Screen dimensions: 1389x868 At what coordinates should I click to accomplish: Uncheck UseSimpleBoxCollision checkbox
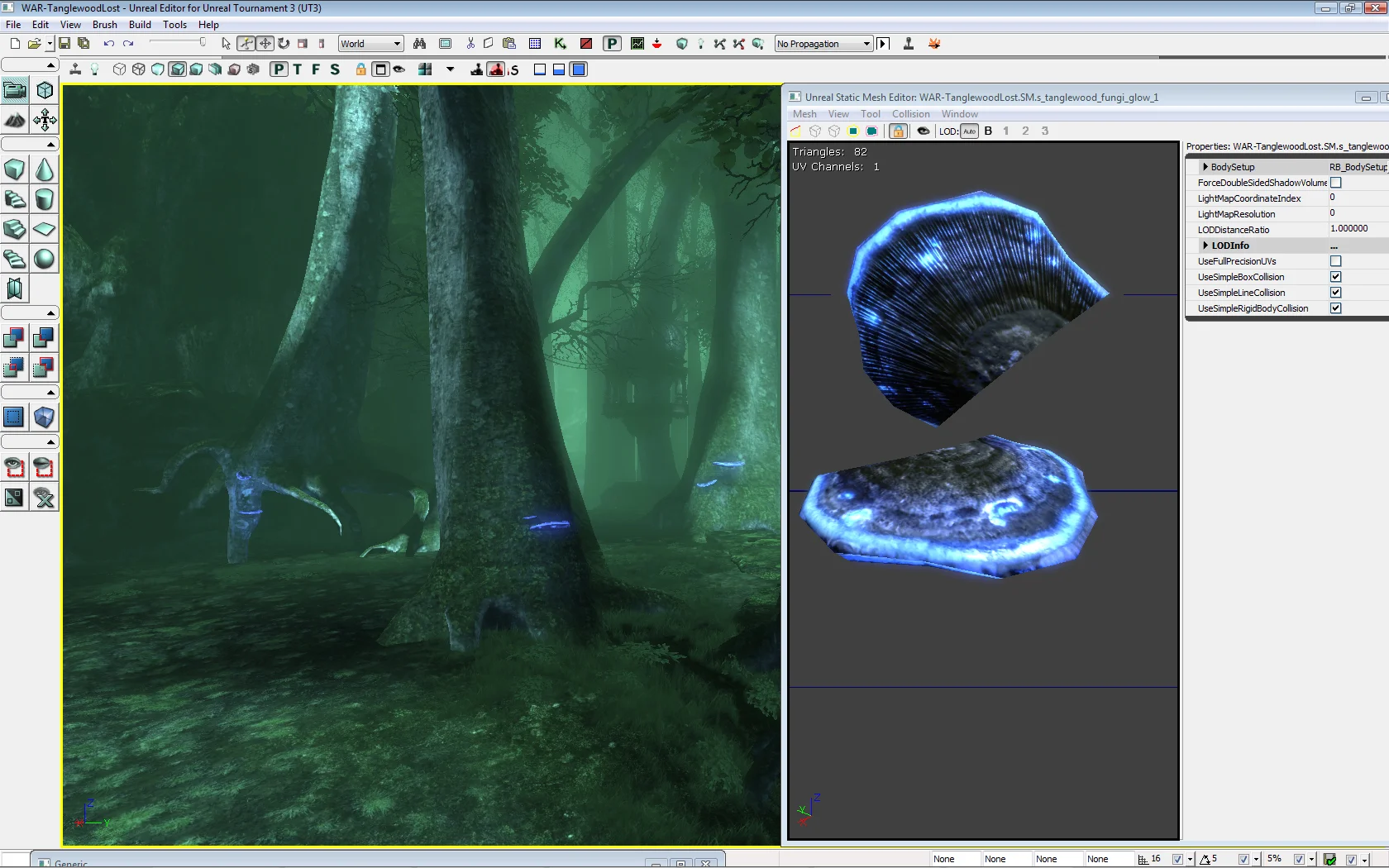coord(1335,277)
